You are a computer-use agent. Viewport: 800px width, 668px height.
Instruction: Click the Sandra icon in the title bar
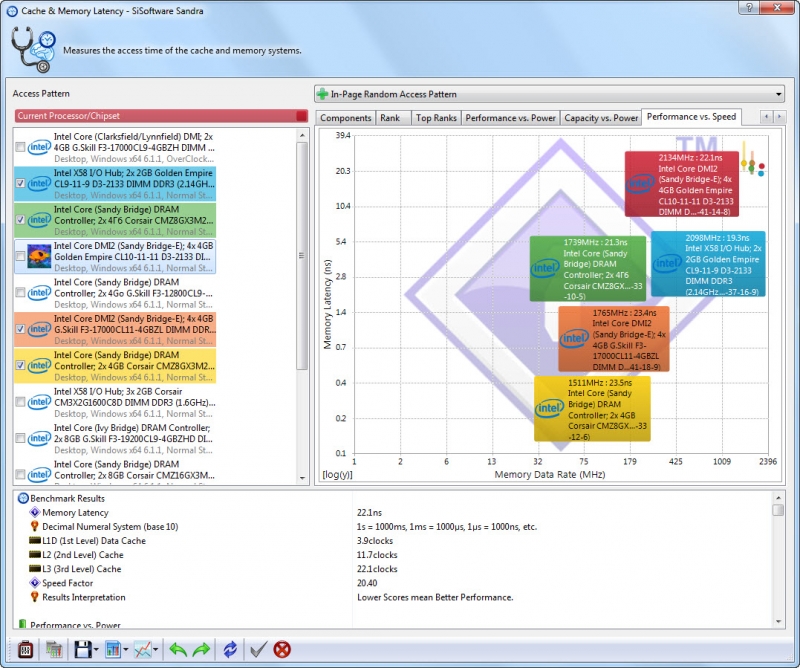tap(12, 11)
